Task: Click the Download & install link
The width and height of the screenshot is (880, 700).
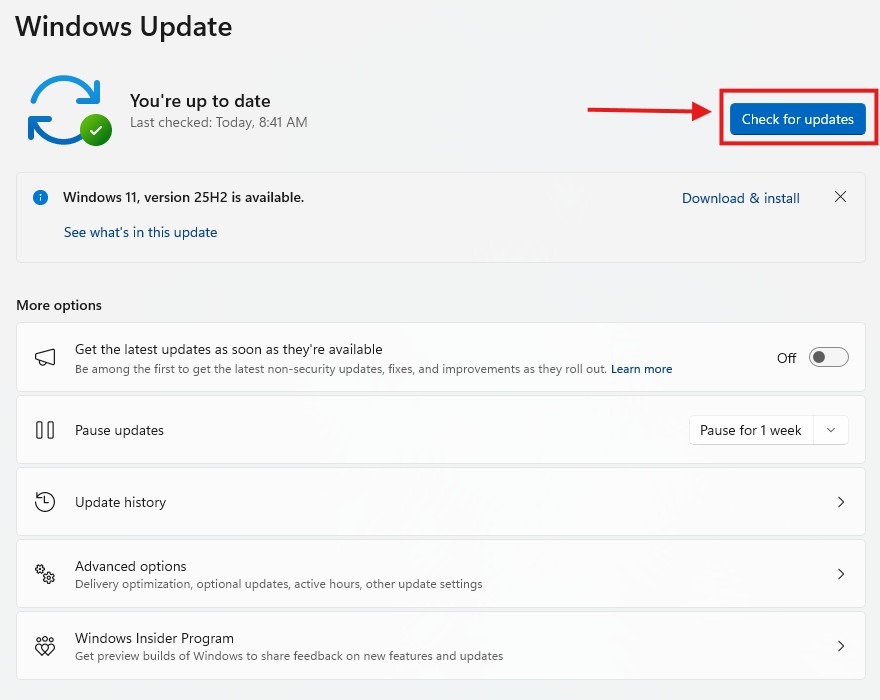Action: click(x=740, y=198)
